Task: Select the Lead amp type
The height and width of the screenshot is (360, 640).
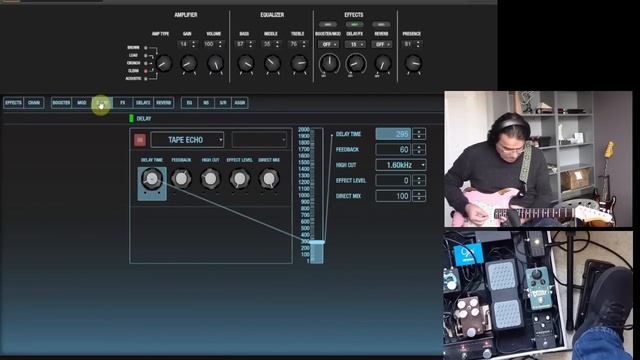Action: (x=146, y=56)
